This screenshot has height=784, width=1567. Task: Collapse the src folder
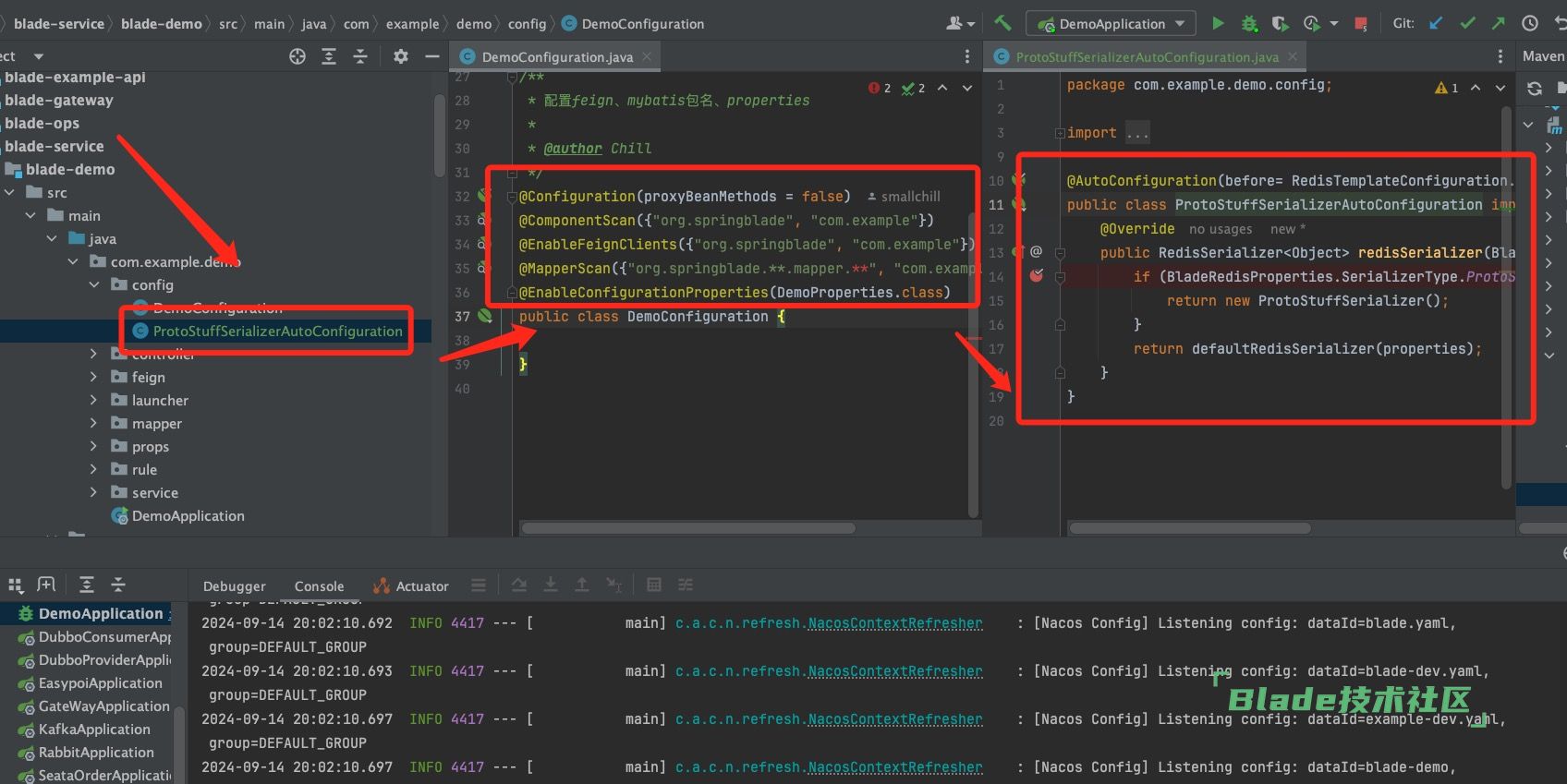click(x=10, y=192)
